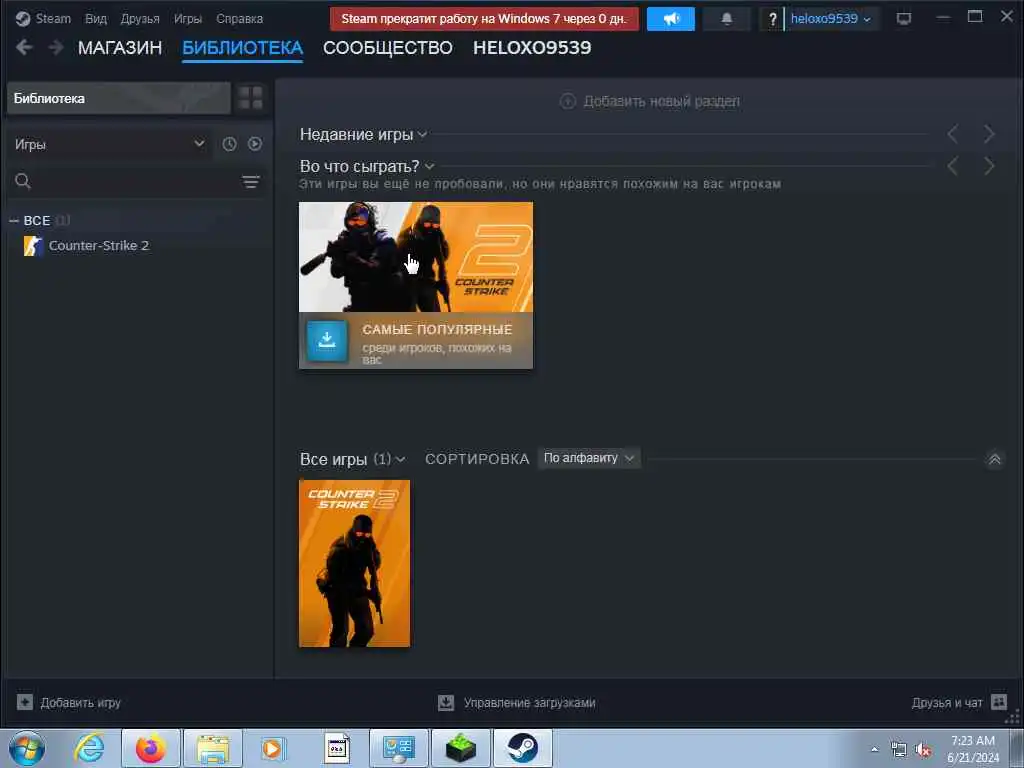Click the green block app taskbar icon
Screen dimensions: 1024x768
click(x=462, y=748)
